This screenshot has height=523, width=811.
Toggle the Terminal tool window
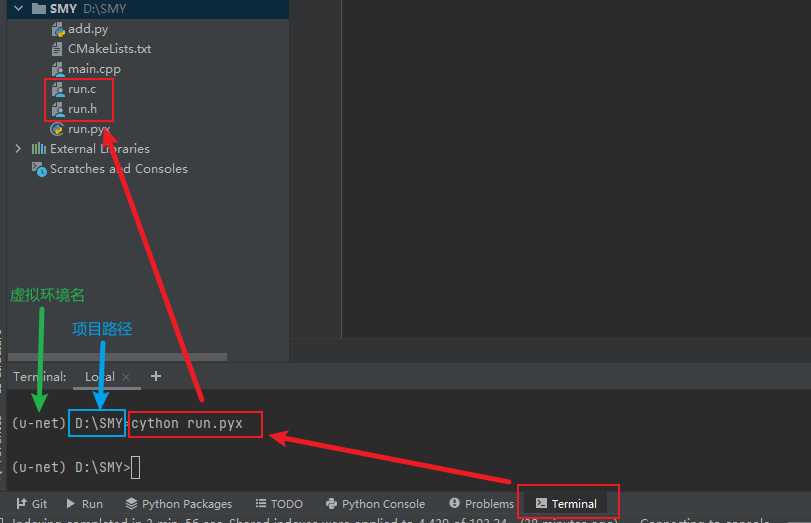click(x=566, y=504)
